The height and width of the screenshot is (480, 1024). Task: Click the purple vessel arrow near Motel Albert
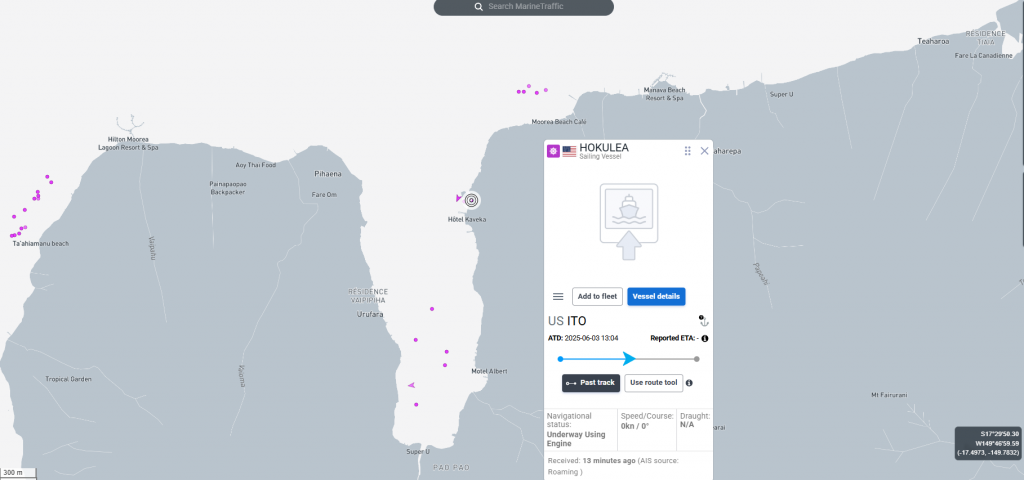[411, 385]
